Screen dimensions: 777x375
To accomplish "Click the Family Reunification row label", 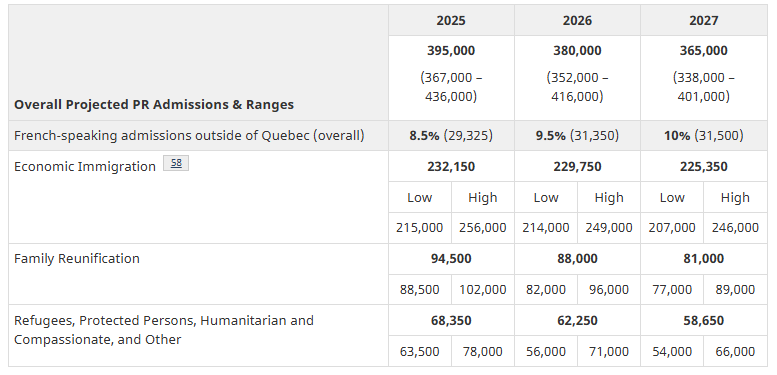I will [77, 259].
